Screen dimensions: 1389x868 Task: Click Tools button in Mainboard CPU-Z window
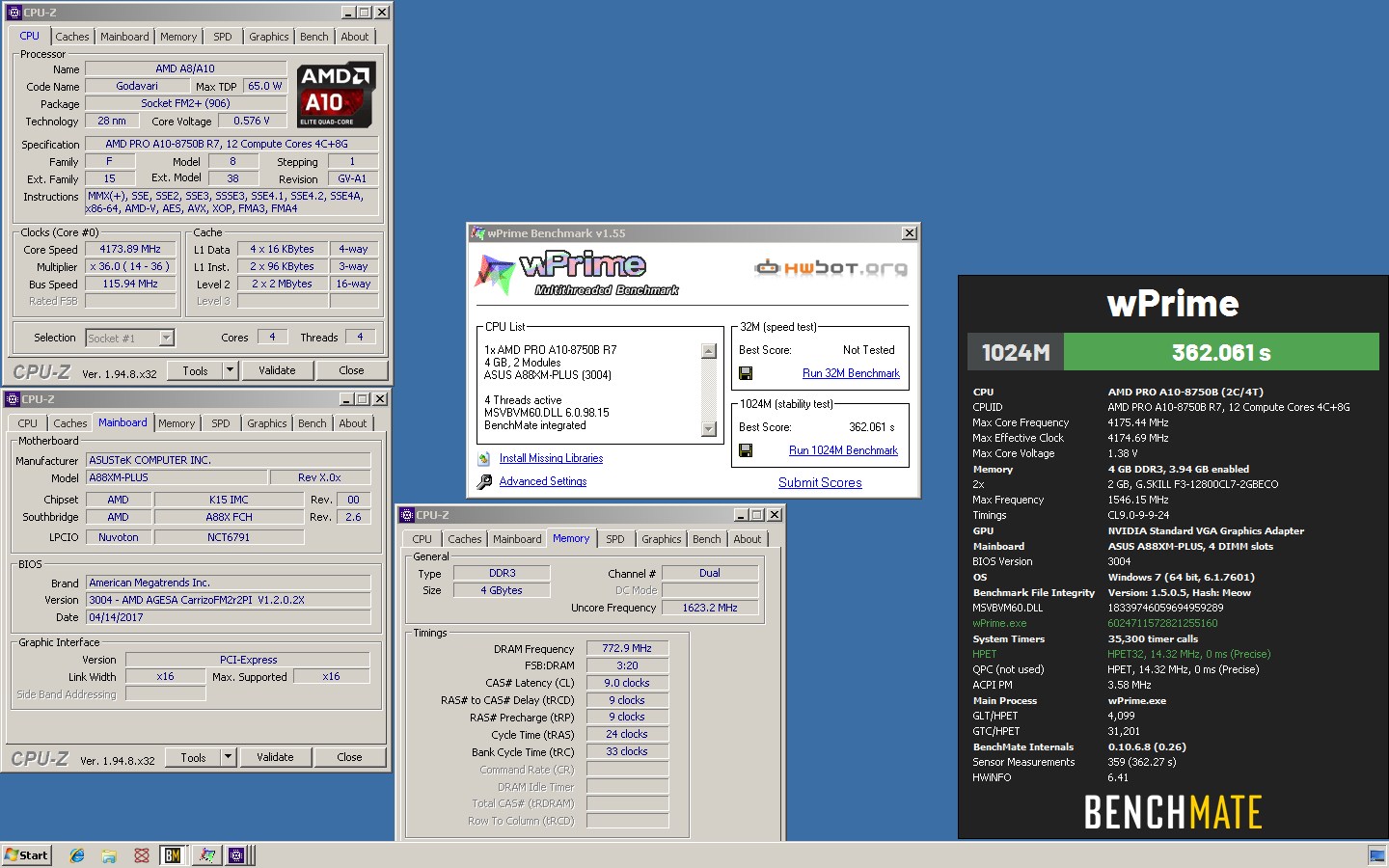click(193, 757)
